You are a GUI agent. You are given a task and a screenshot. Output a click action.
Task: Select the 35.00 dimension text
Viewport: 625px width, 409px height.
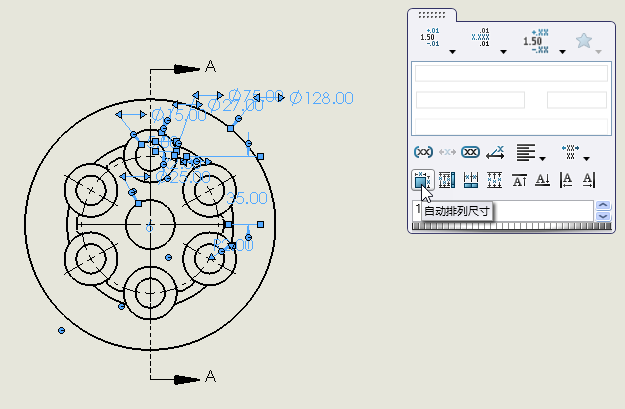tap(247, 198)
